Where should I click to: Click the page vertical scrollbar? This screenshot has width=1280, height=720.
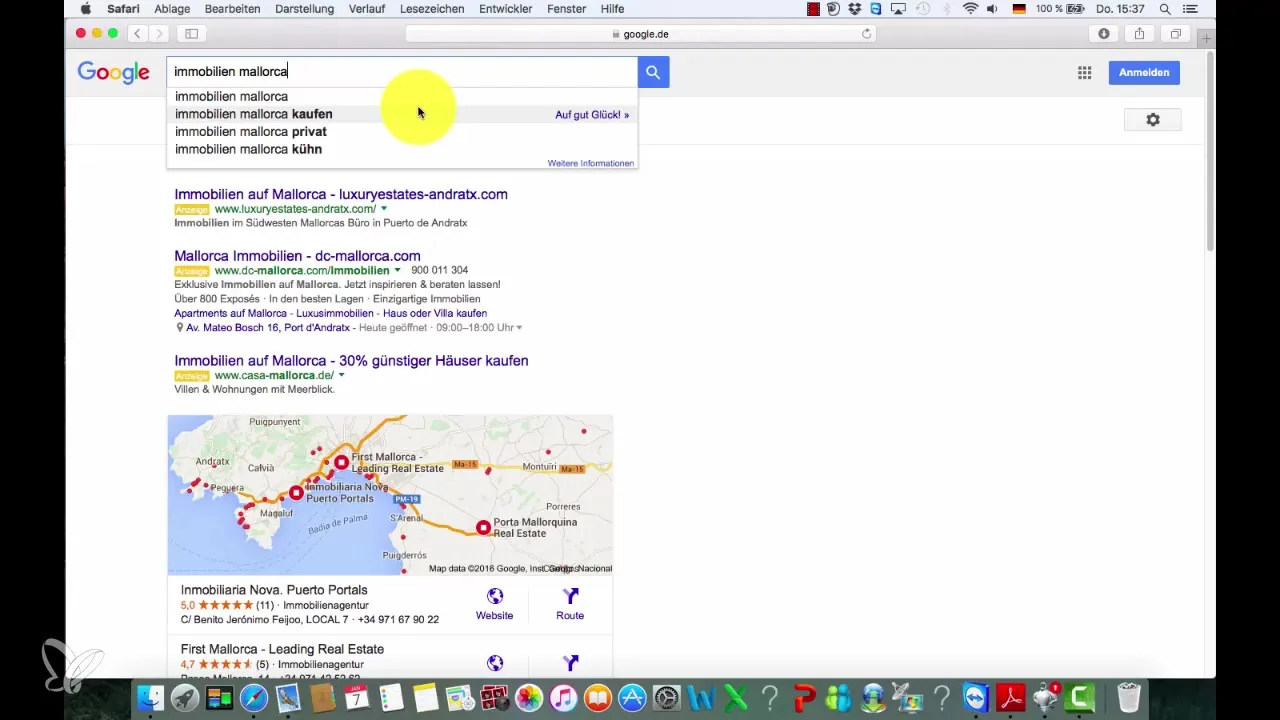pos(1210,150)
